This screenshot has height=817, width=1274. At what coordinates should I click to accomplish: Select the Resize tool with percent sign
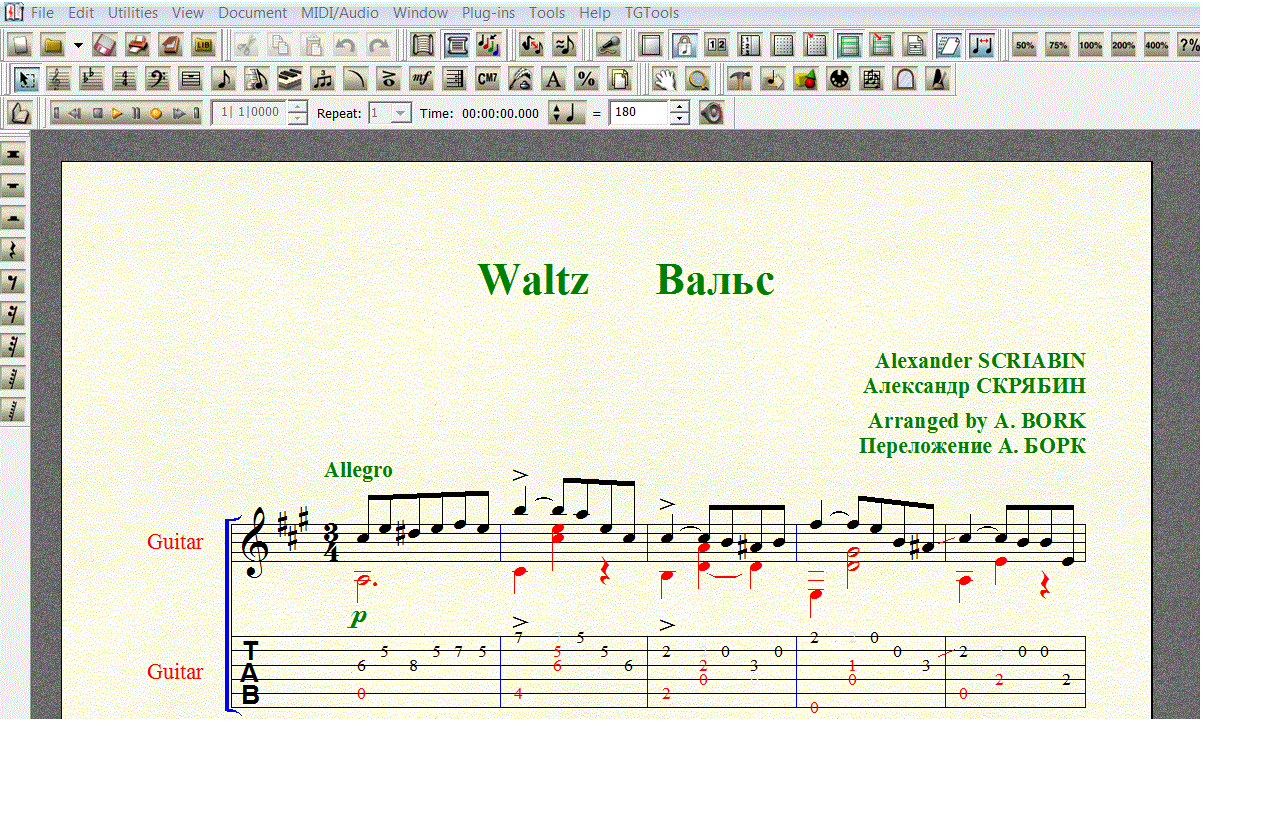point(586,79)
